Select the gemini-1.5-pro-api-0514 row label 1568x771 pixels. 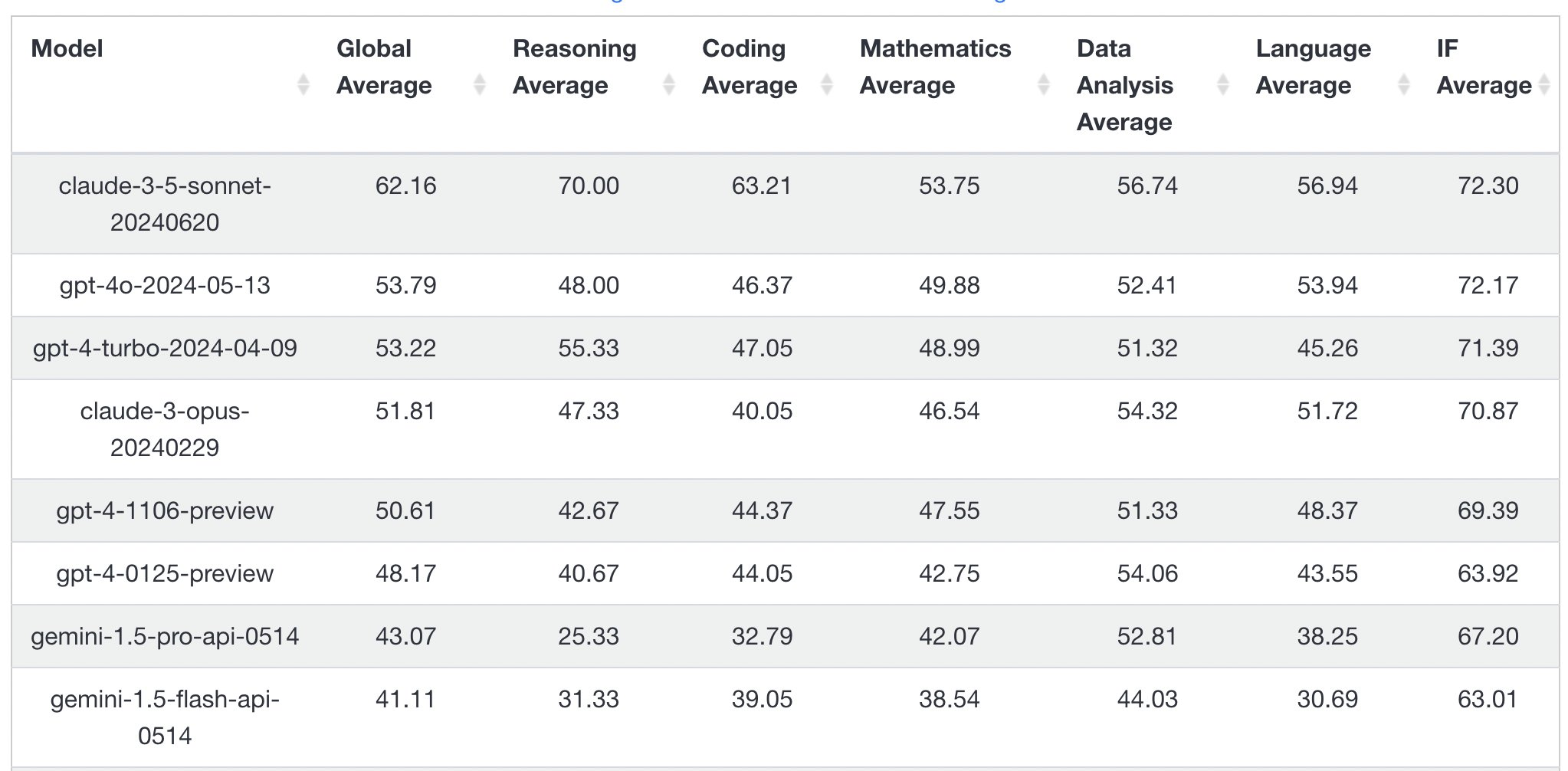coord(165,637)
